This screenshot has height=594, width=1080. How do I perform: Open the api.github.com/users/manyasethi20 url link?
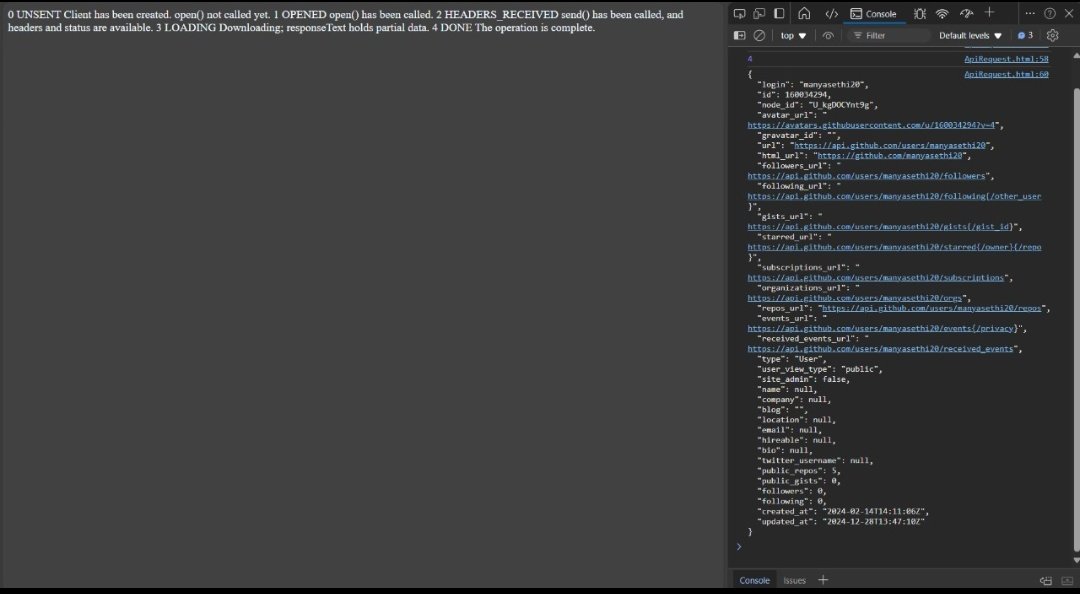pyautogui.click(x=890, y=145)
